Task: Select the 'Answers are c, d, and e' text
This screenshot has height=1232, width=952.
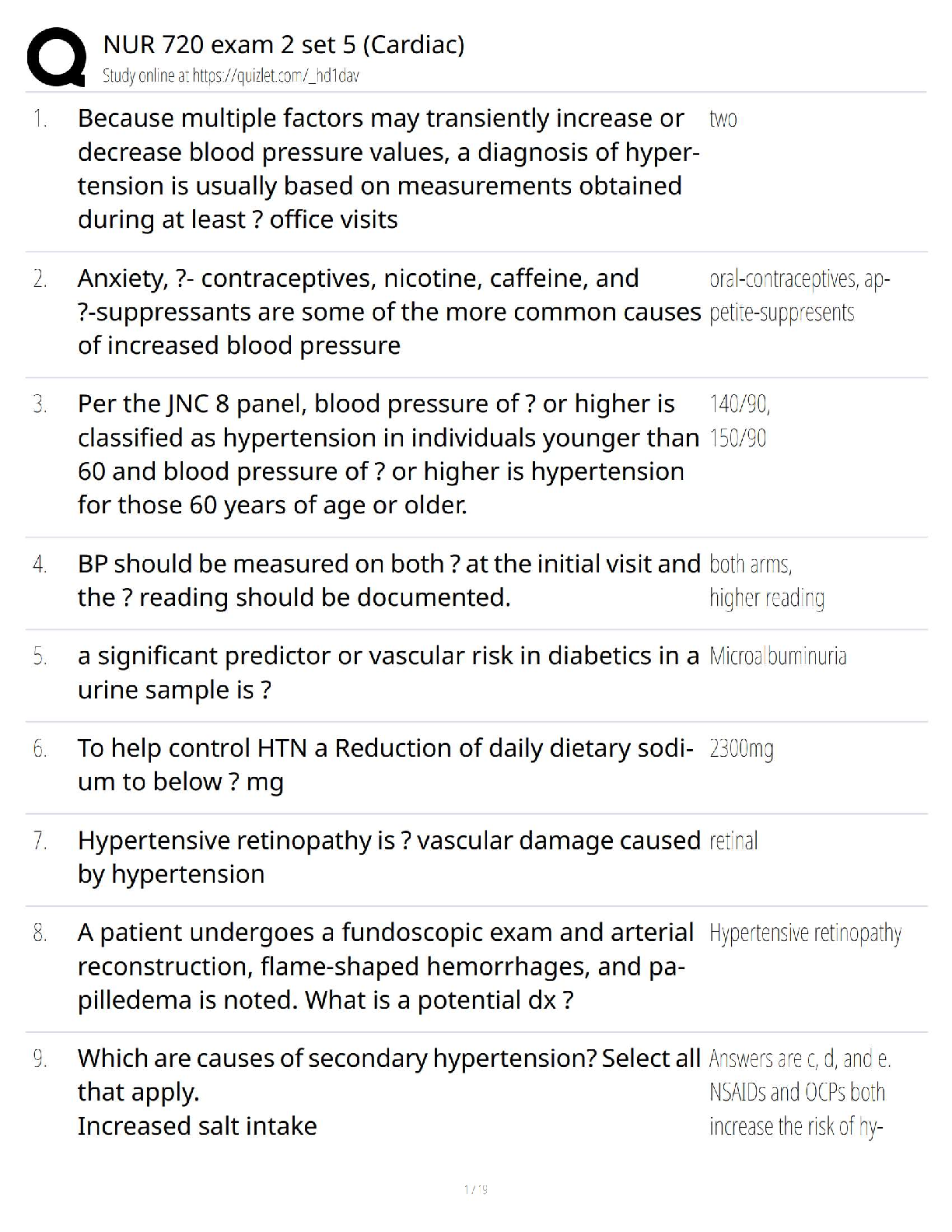Action: (x=799, y=1059)
